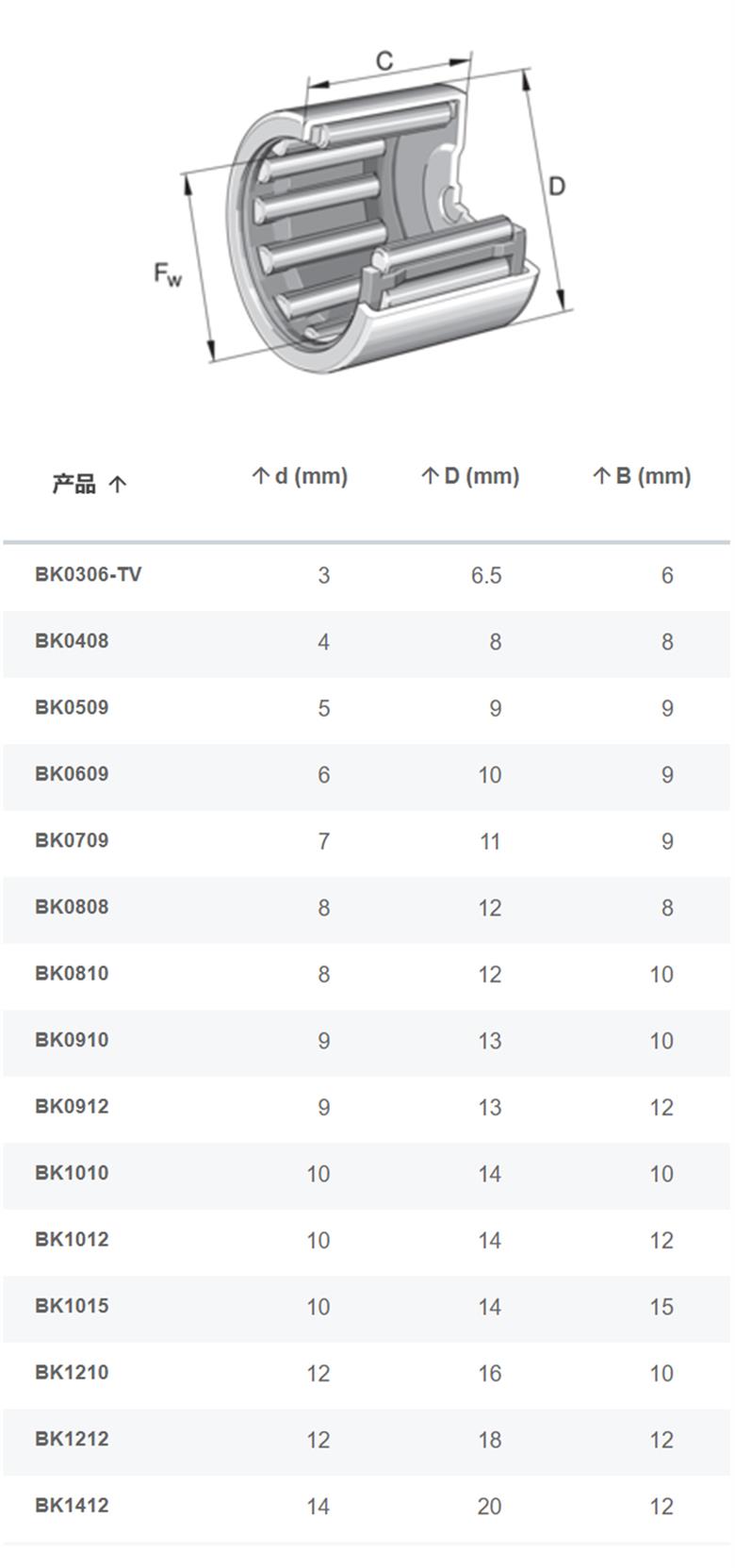Choose product BK0808

click(x=72, y=907)
